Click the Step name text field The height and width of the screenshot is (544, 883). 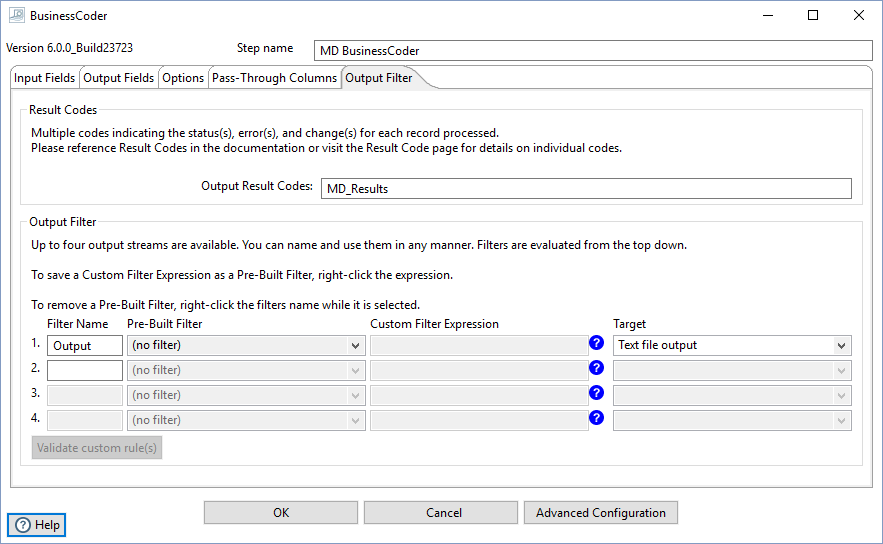coord(593,51)
